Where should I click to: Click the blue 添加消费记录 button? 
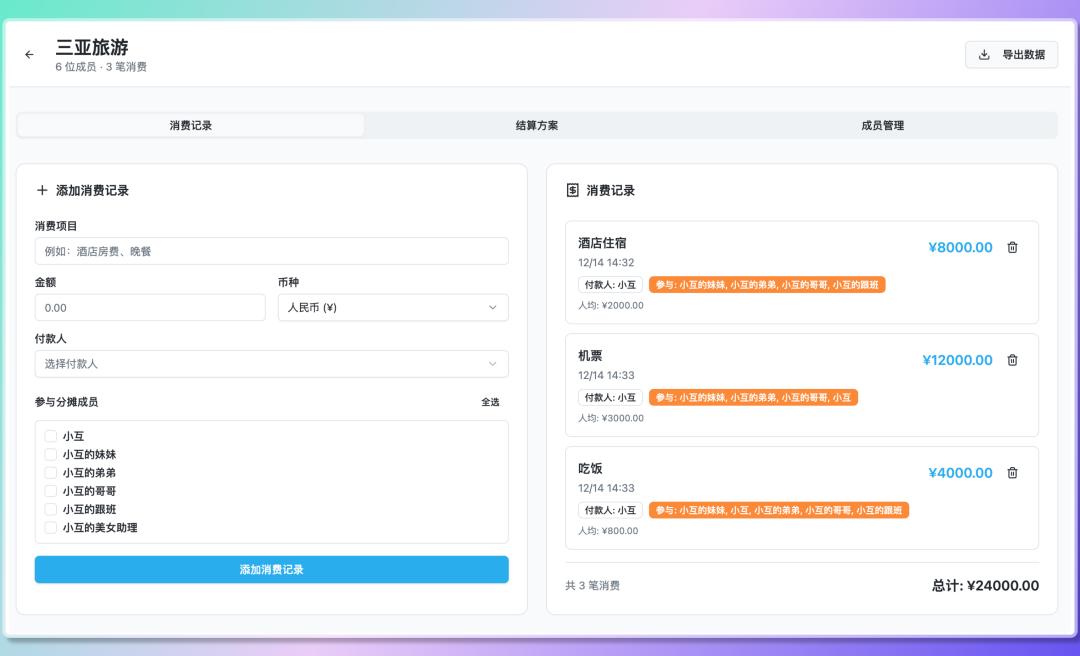[271, 569]
